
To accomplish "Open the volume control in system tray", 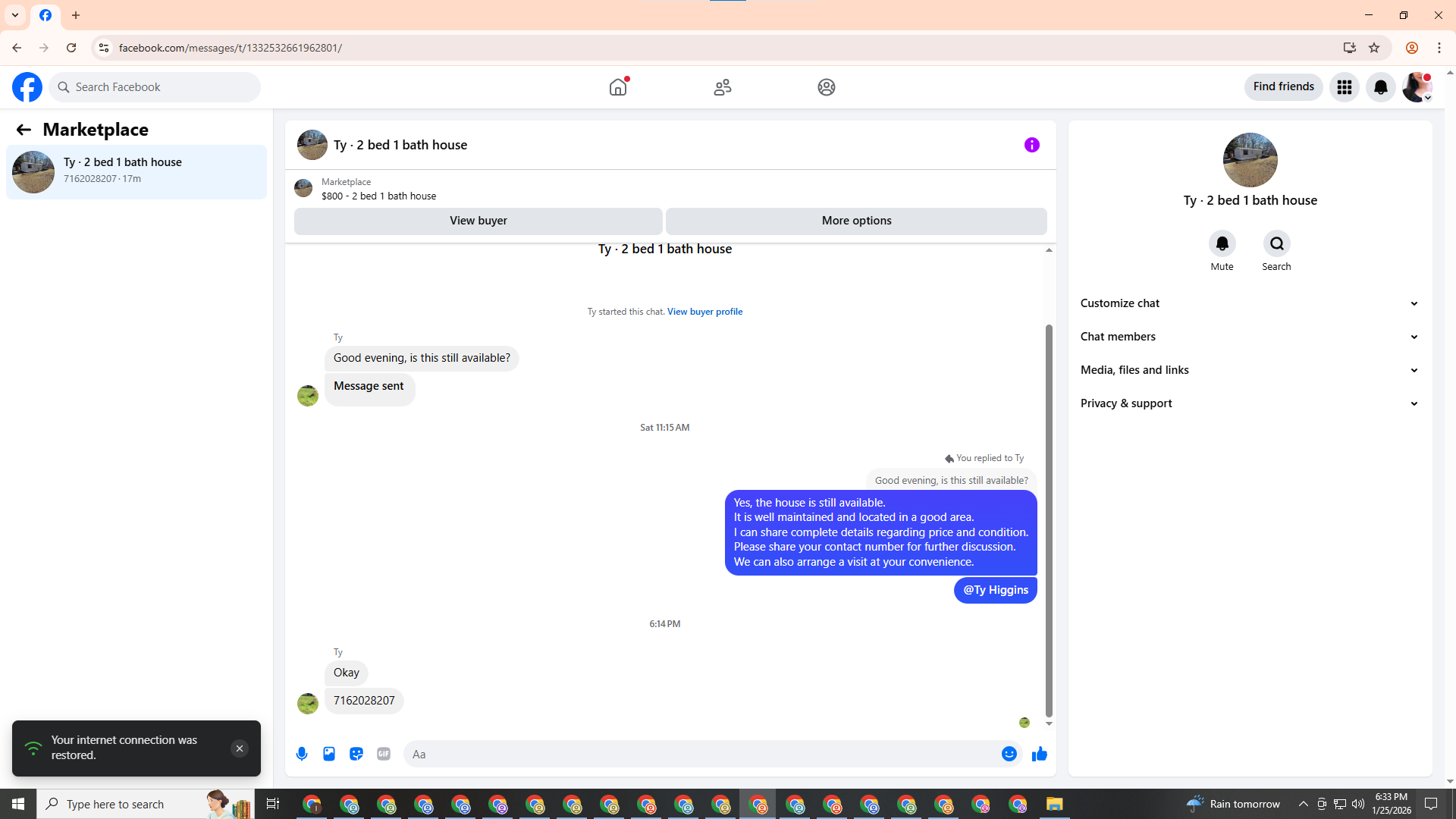I will tap(1358, 804).
